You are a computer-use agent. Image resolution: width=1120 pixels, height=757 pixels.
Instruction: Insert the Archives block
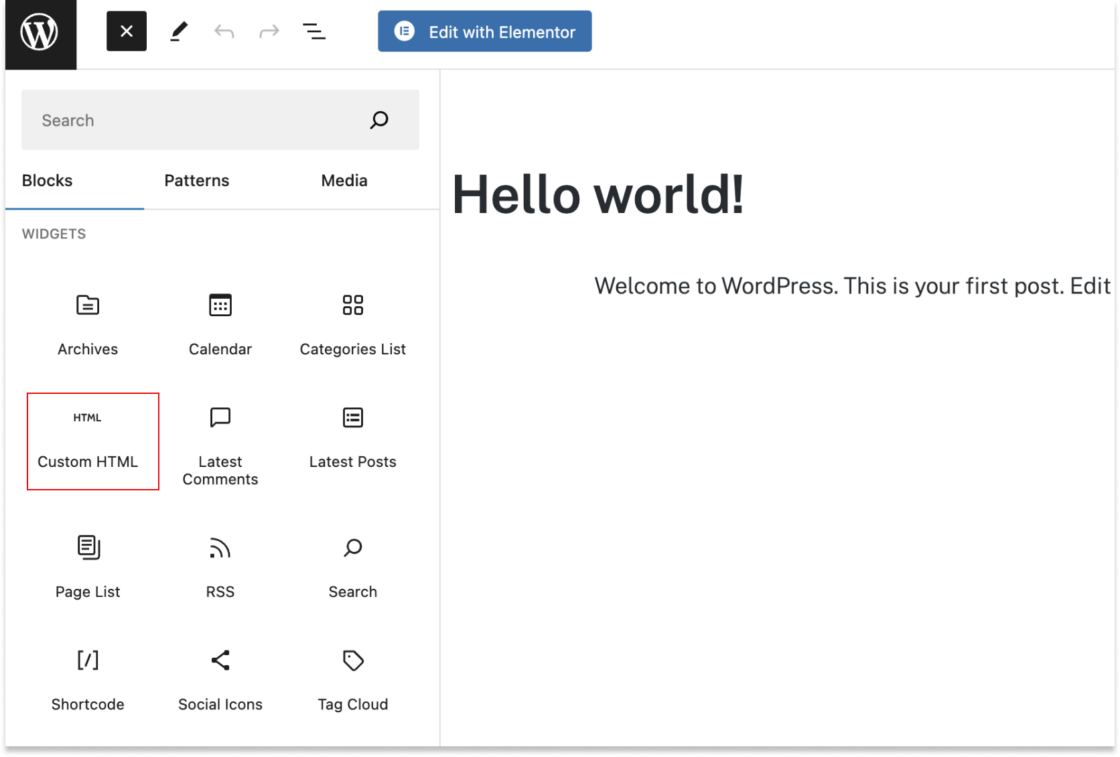[87, 320]
